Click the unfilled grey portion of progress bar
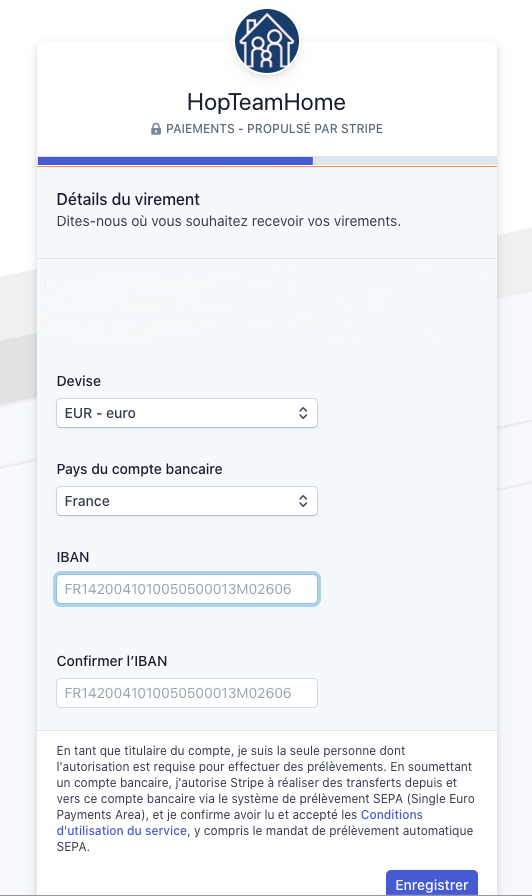This screenshot has height=896, width=532. [405, 161]
